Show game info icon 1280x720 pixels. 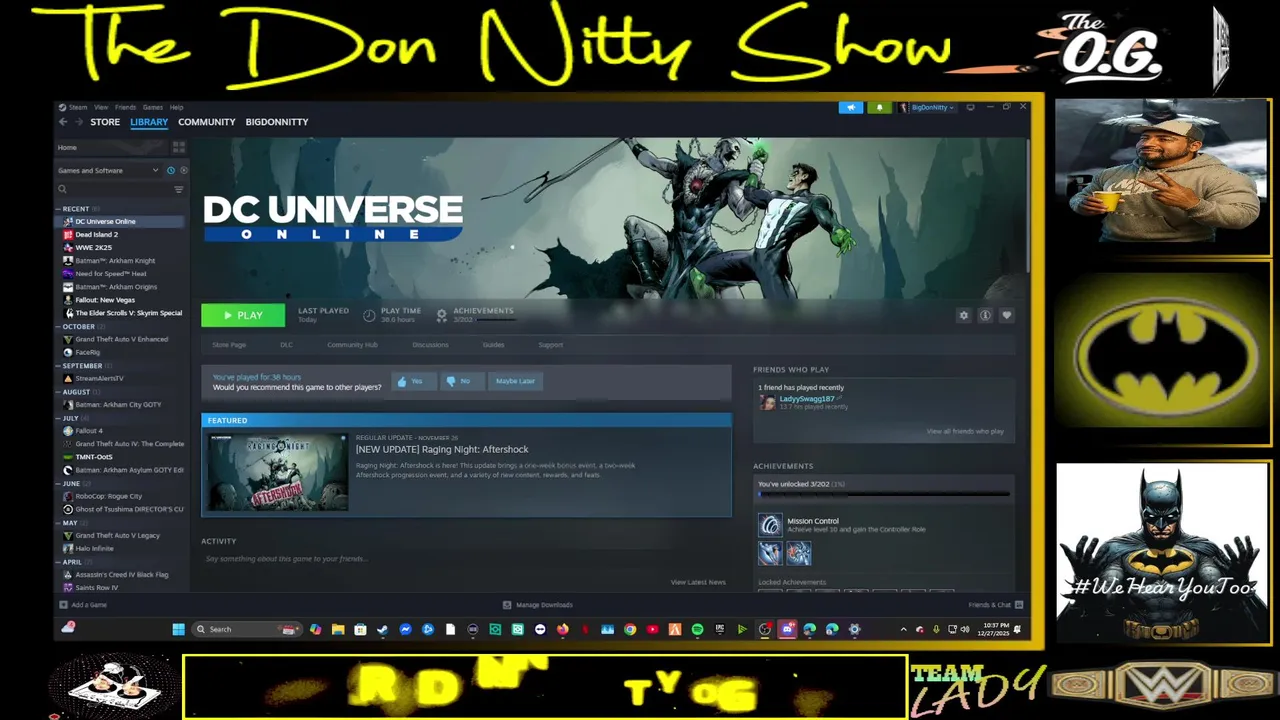985,315
